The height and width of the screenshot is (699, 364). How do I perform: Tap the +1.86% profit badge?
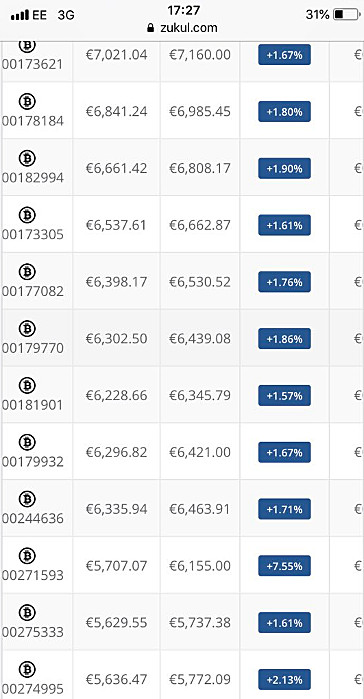[284, 339]
